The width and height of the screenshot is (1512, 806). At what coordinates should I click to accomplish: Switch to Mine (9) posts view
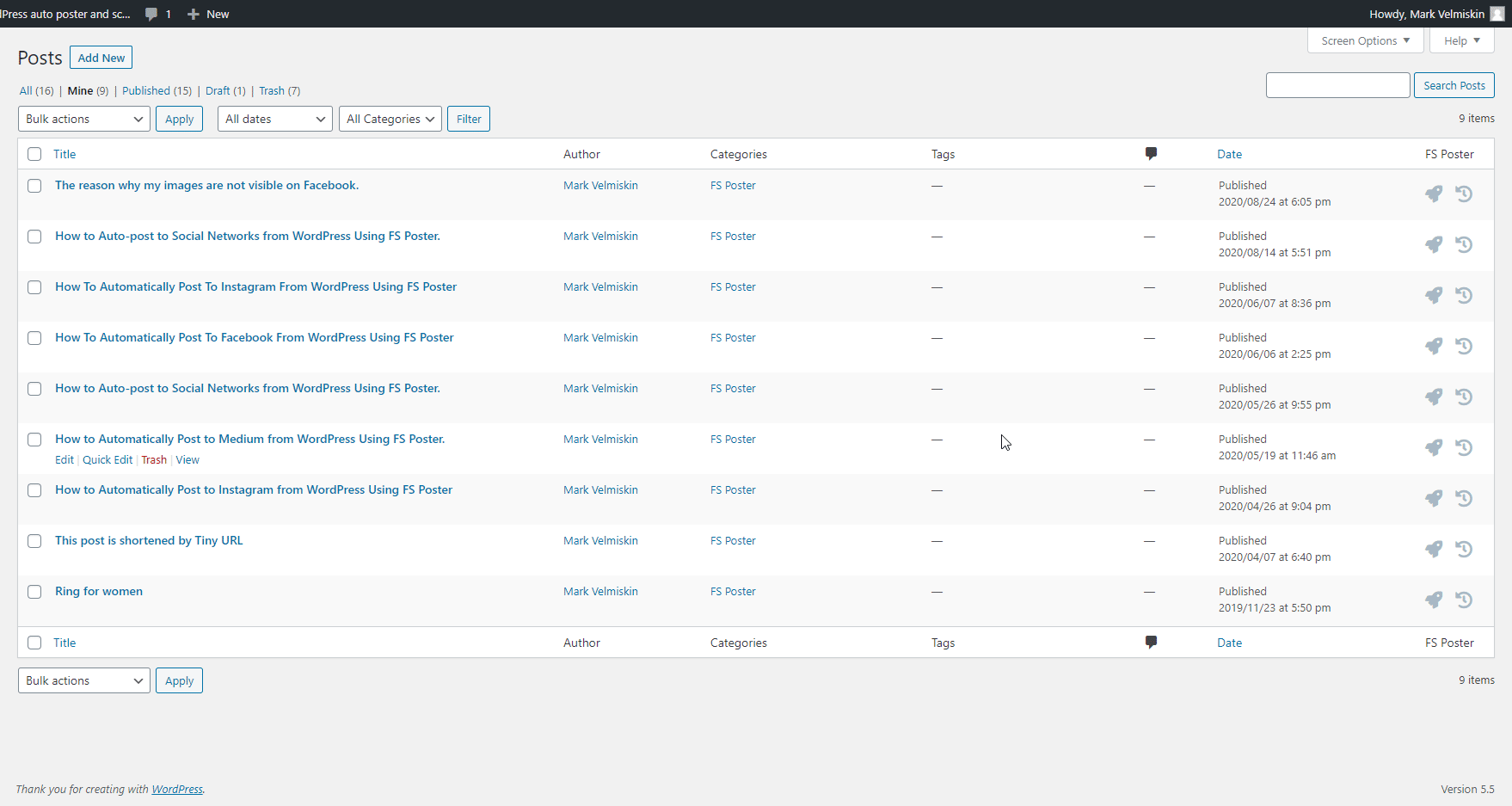pyautogui.click(x=89, y=90)
